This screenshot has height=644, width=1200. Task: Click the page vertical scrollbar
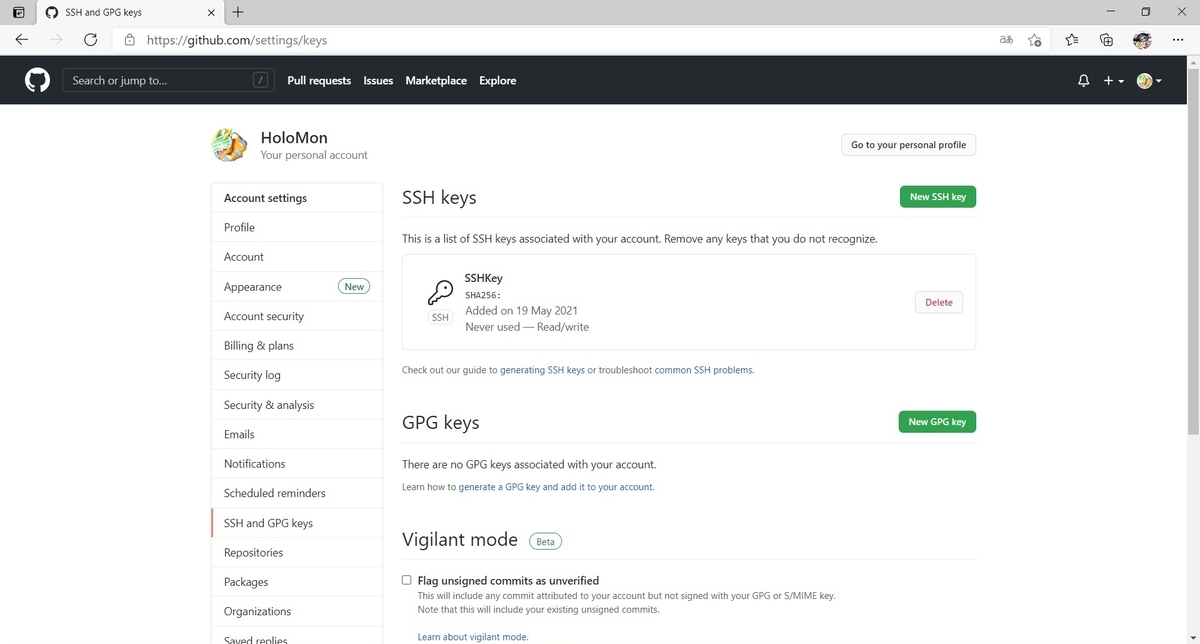[1192, 250]
